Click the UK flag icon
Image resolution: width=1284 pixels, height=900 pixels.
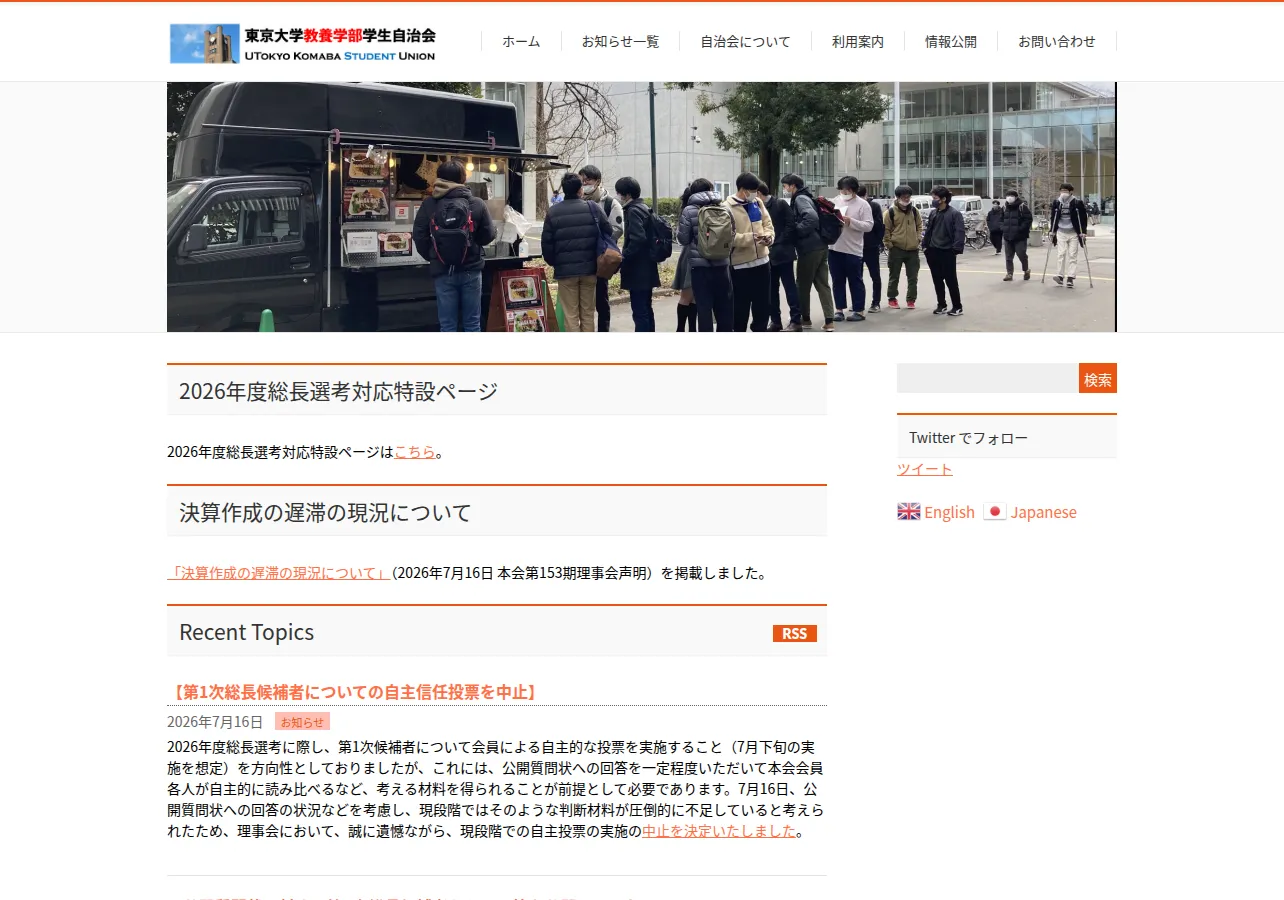909,512
